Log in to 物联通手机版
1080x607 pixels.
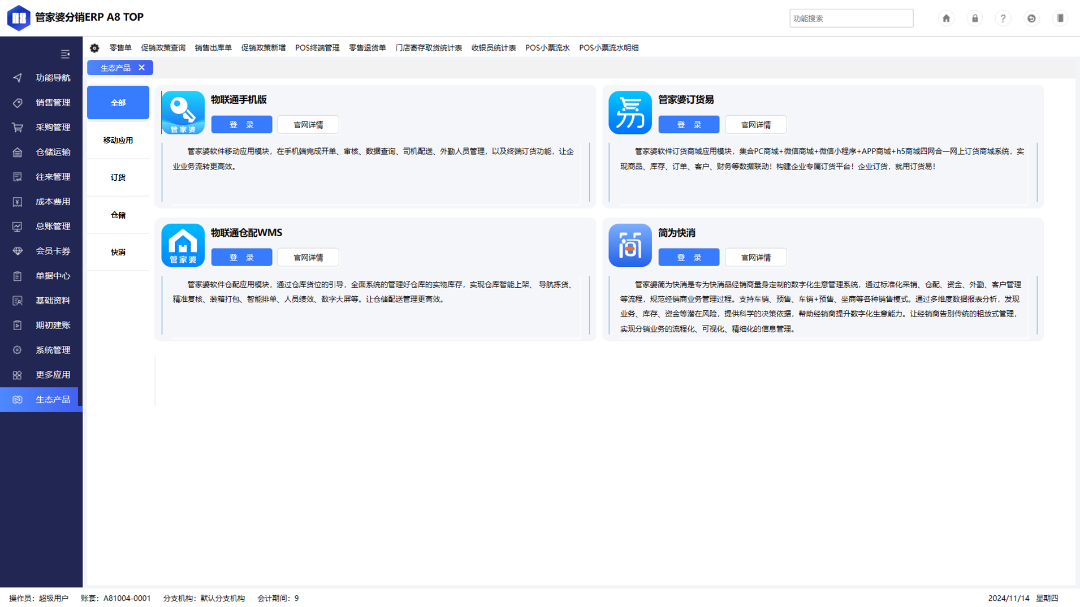[242, 125]
